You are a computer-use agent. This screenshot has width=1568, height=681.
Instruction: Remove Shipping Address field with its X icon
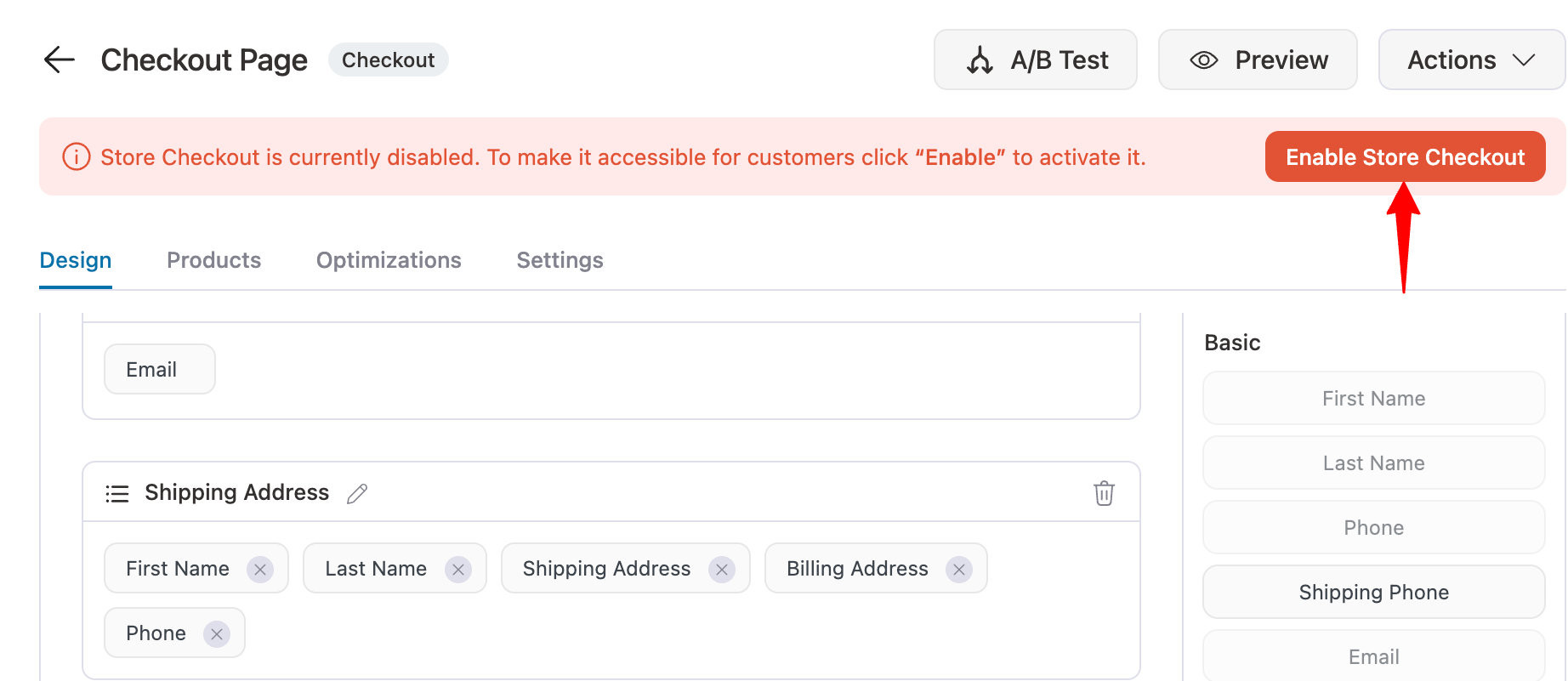tap(722, 569)
